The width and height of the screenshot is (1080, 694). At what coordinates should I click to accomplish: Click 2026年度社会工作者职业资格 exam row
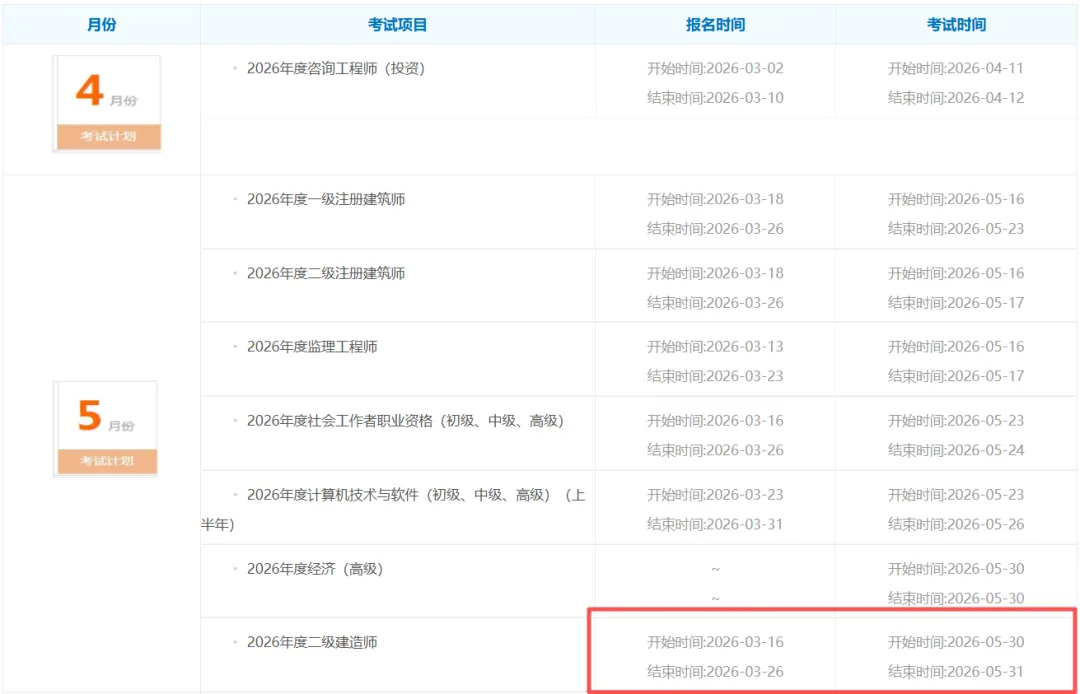pos(407,420)
